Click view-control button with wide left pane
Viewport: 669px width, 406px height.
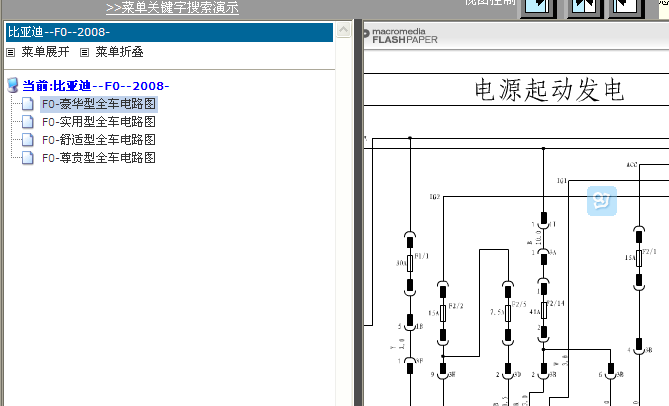point(539,8)
